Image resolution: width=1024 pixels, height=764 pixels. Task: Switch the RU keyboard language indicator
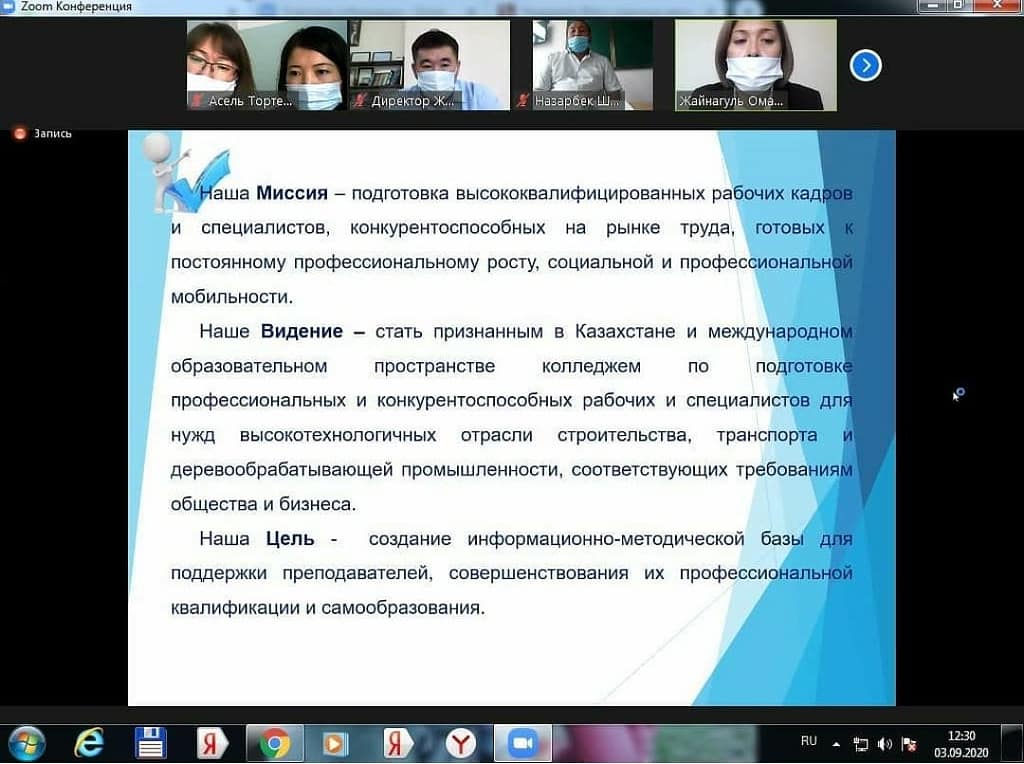[x=808, y=741]
